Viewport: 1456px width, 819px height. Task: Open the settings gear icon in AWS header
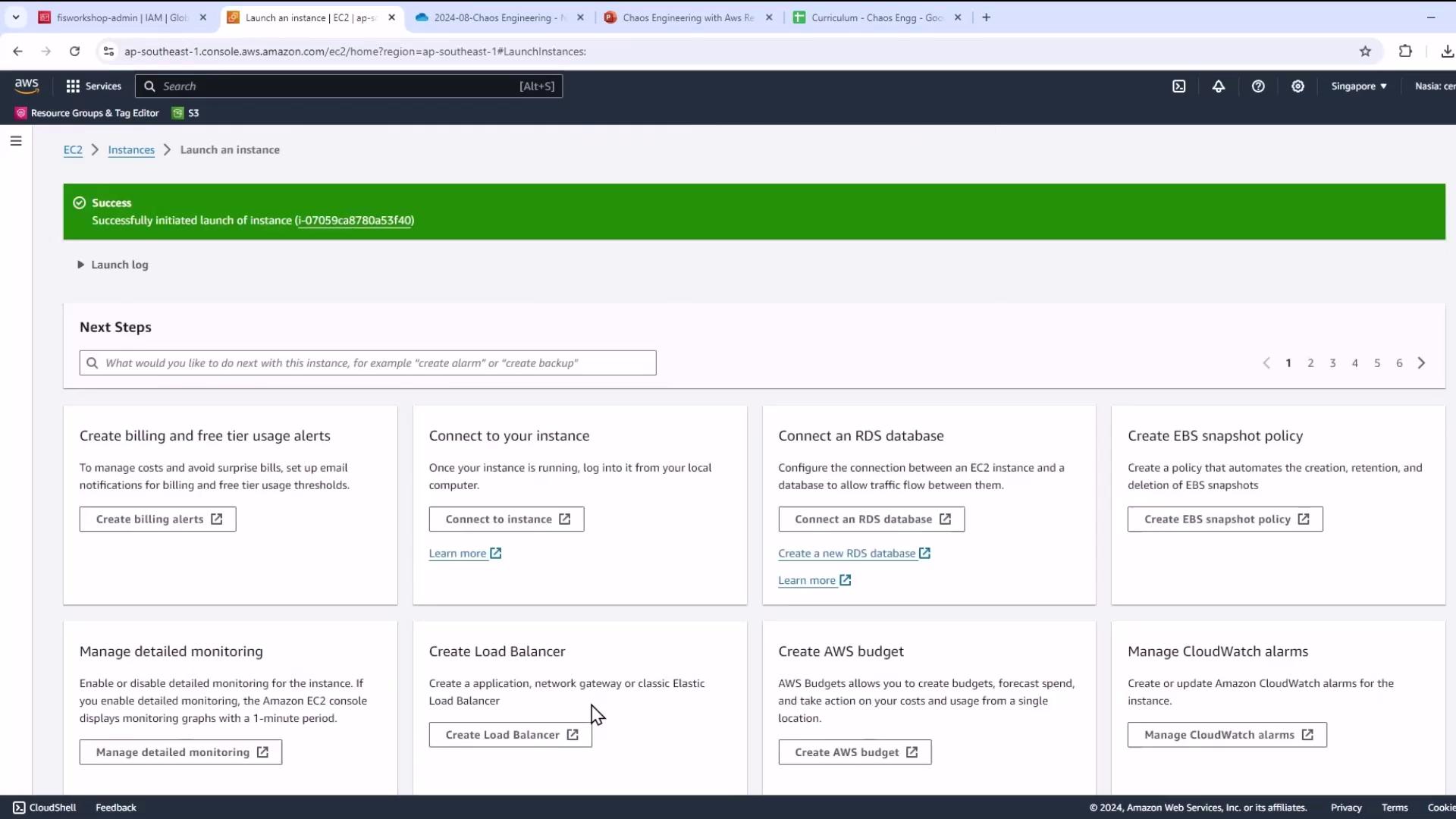(1298, 86)
